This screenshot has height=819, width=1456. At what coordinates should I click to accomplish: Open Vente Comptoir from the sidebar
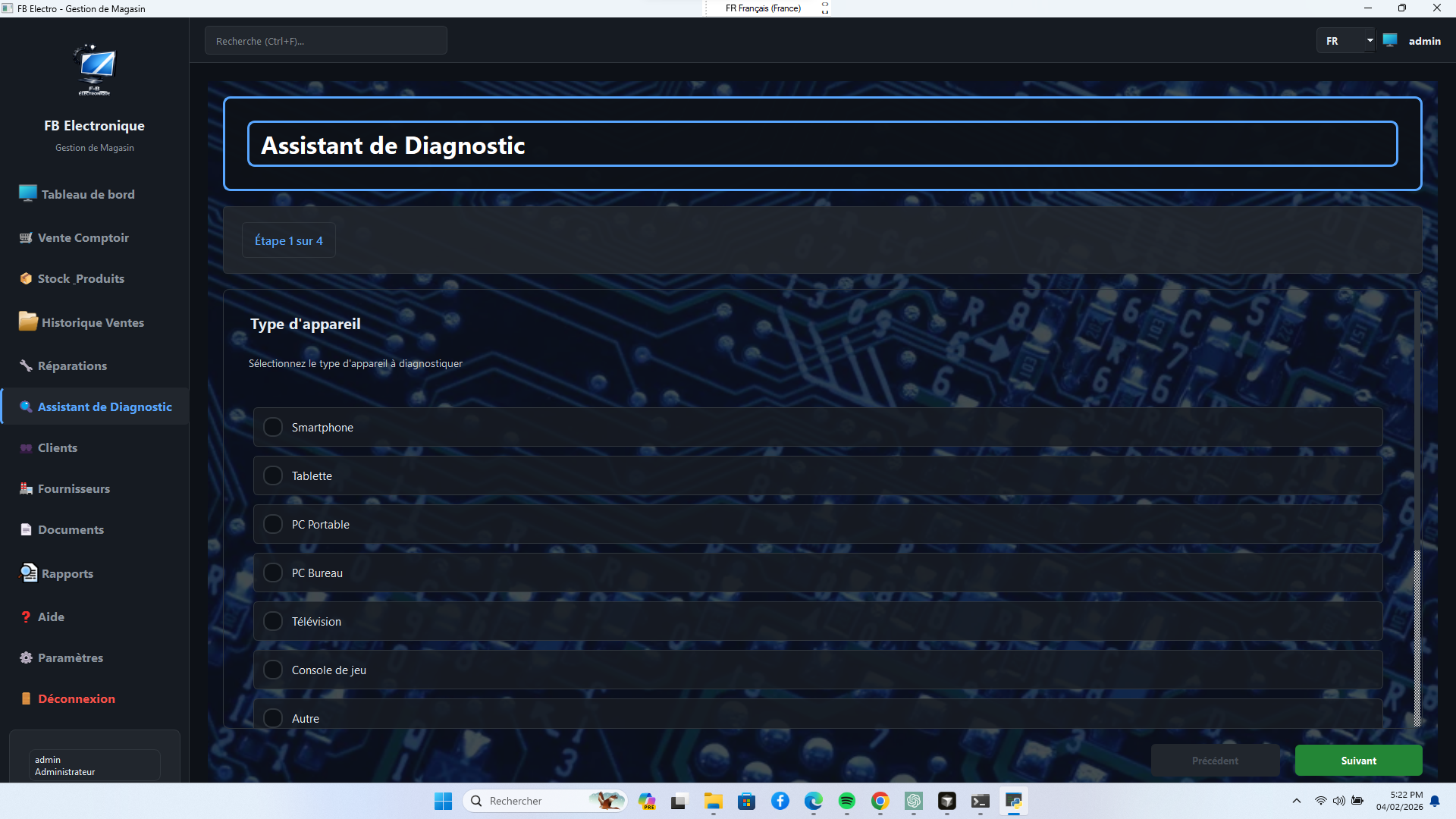[82, 237]
